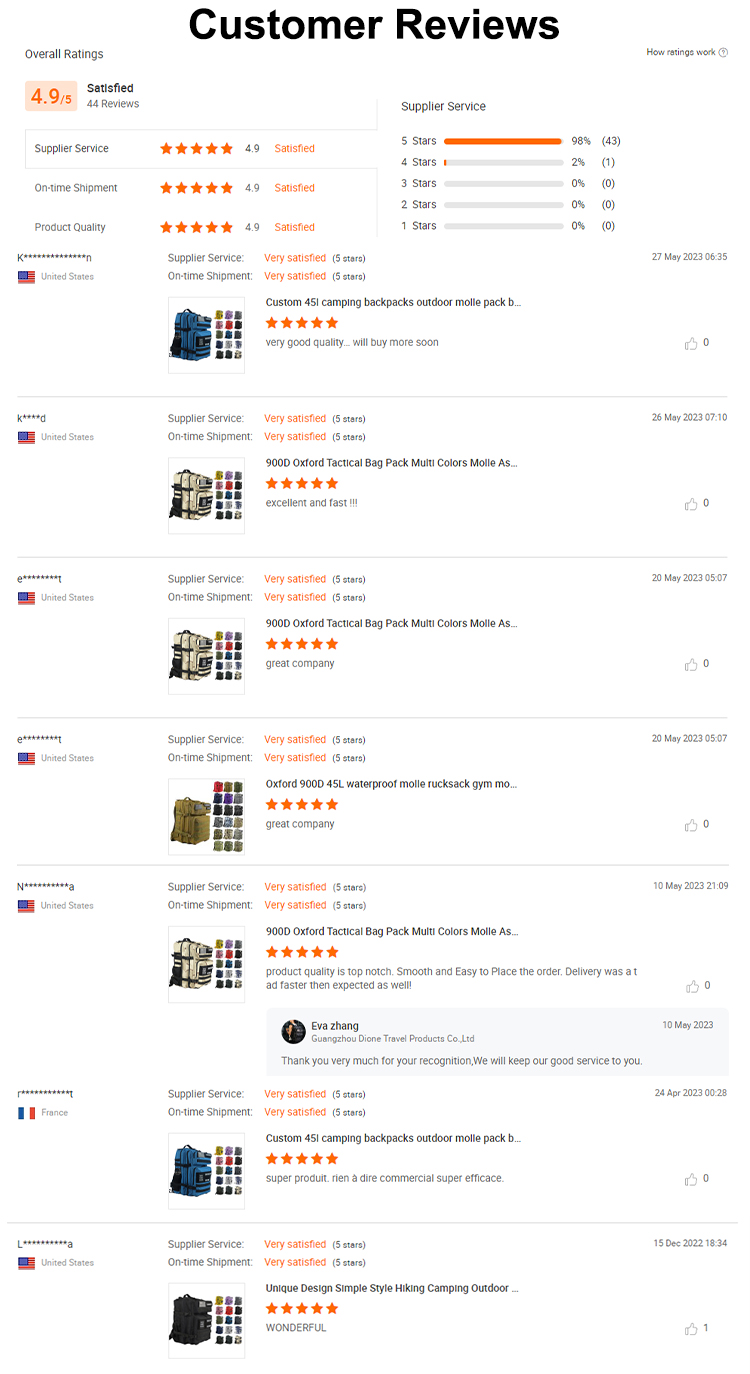The height and width of the screenshot is (1374, 750).
Task: Like the French review about super produit
Action: coord(691,1179)
